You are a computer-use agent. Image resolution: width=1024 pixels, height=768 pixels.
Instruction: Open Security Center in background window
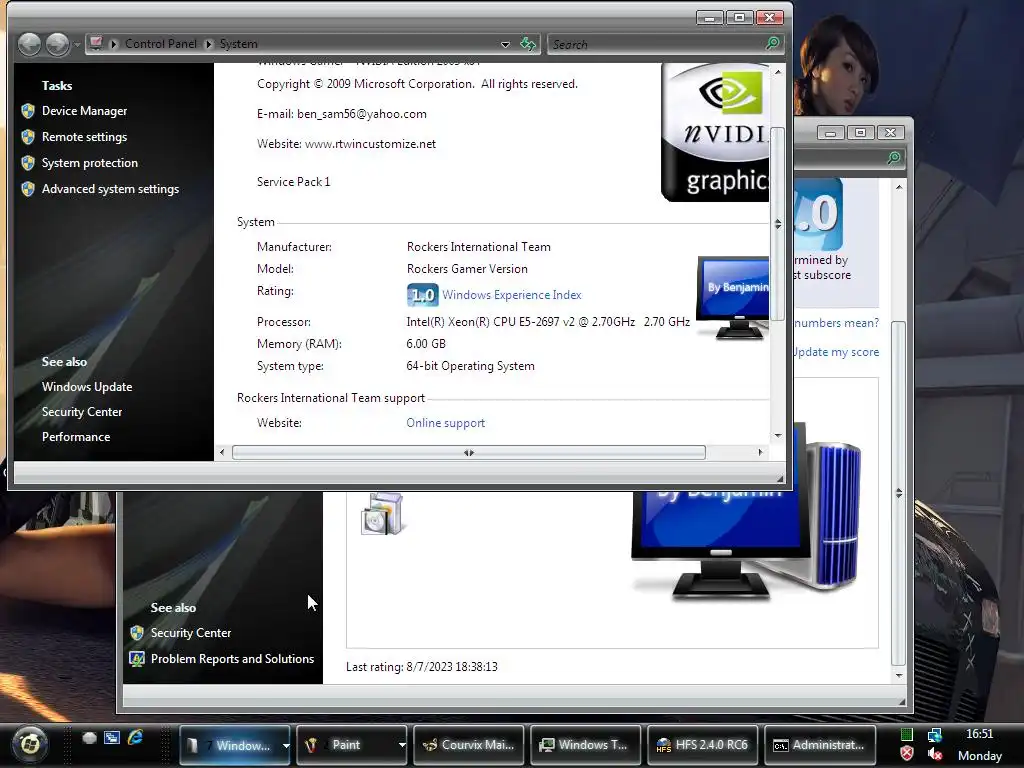pos(191,633)
